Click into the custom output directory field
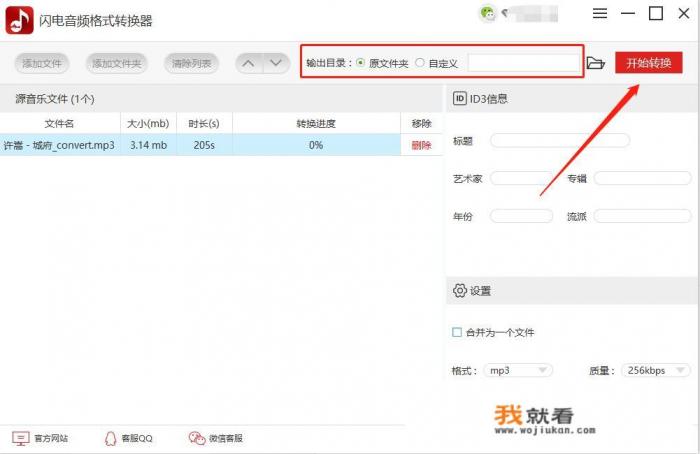This screenshot has height=454, width=700. tap(523, 63)
